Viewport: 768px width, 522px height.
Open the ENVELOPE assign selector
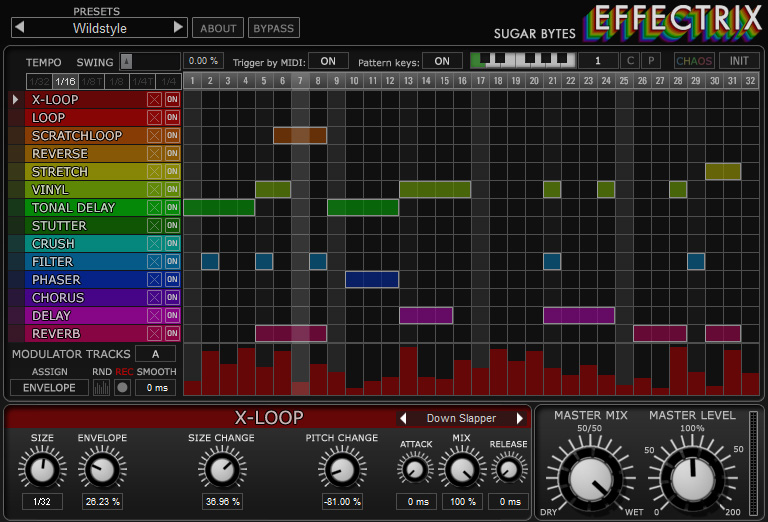click(49, 388)
